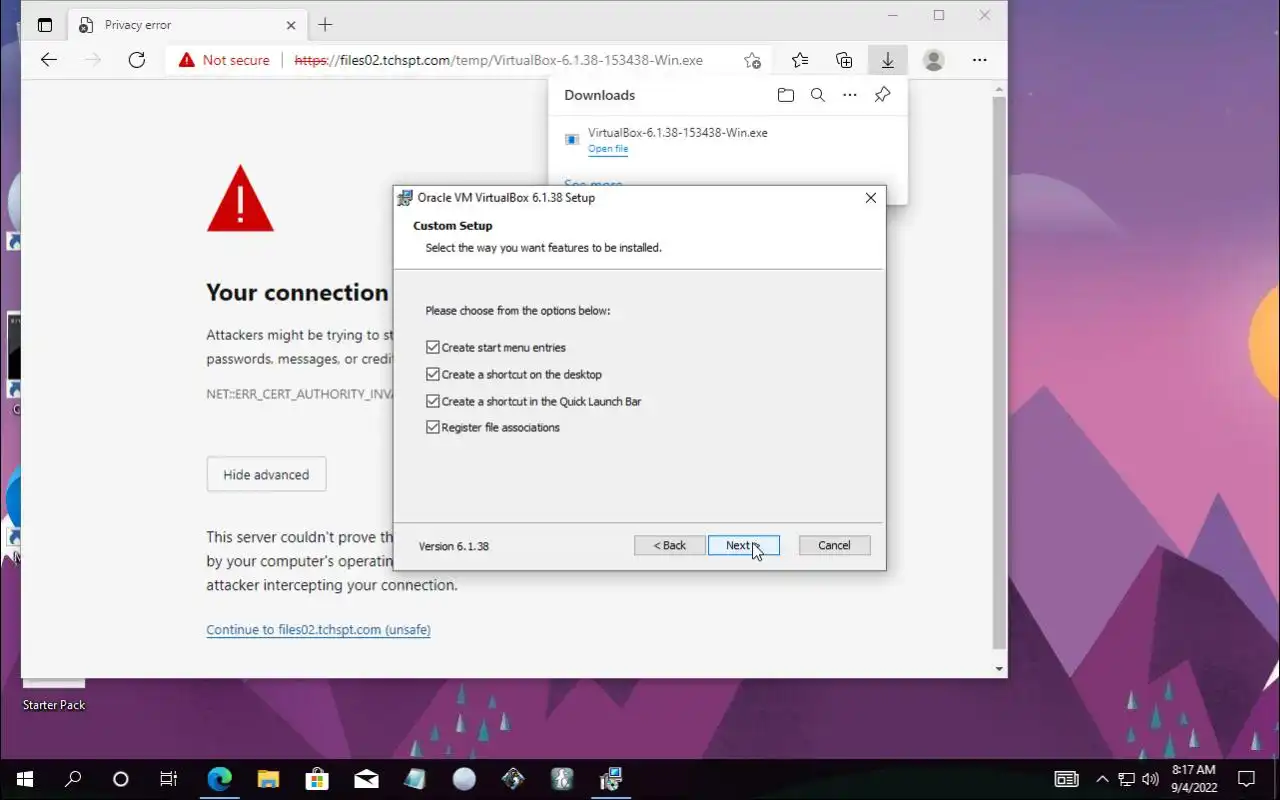Click the clock showing 8:17 AM

(1194, 779)
